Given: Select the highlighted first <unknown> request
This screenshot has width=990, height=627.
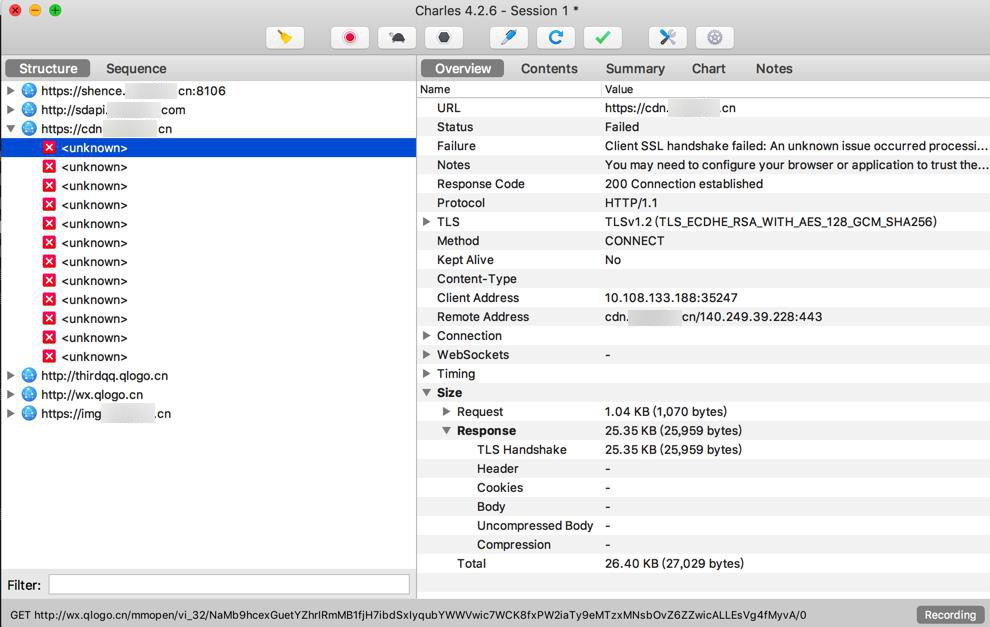Looking at the screenshot, I should coord(208,148).
